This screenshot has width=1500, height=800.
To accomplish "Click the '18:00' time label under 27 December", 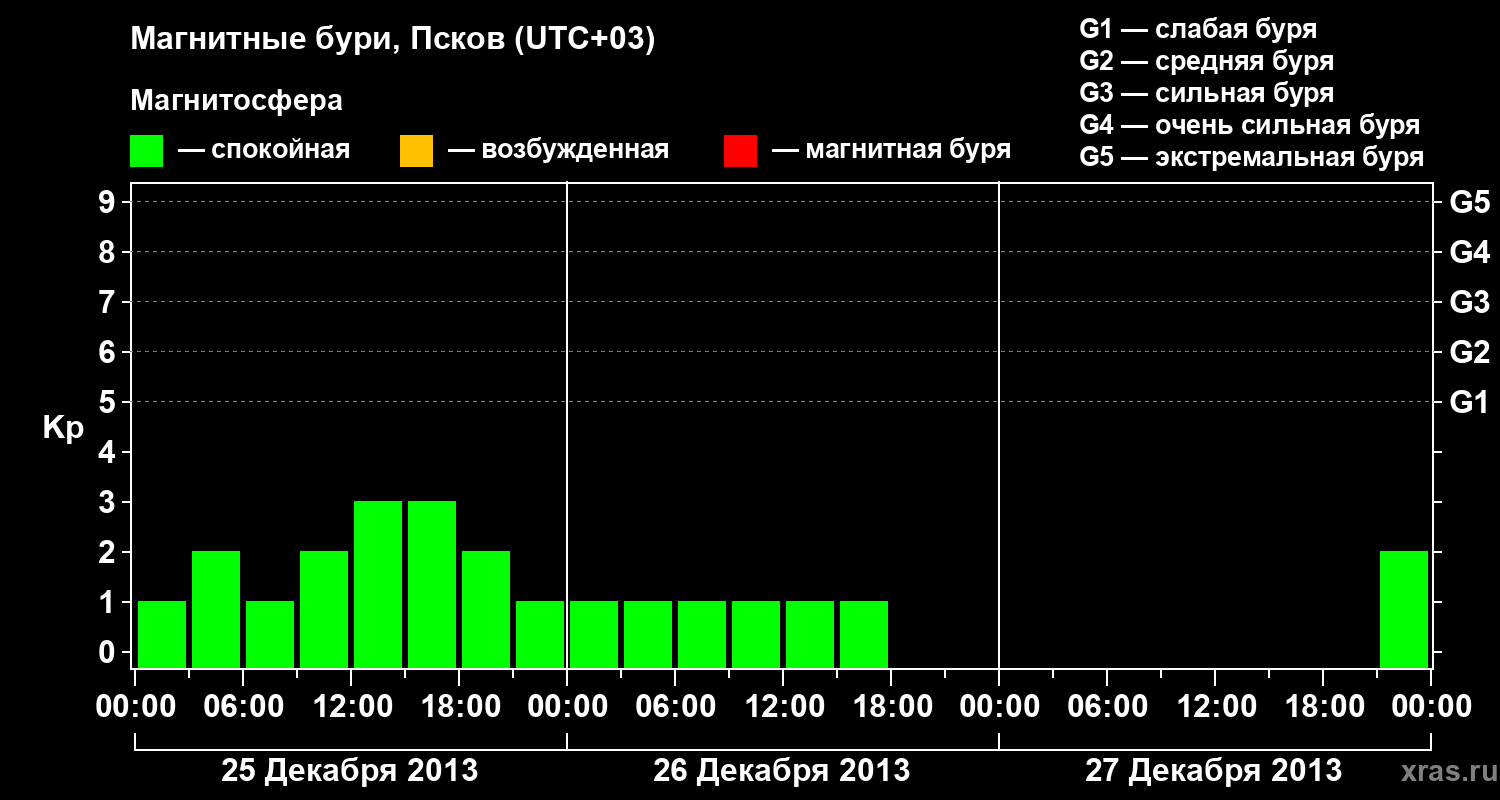I will tap(1323, 707).
